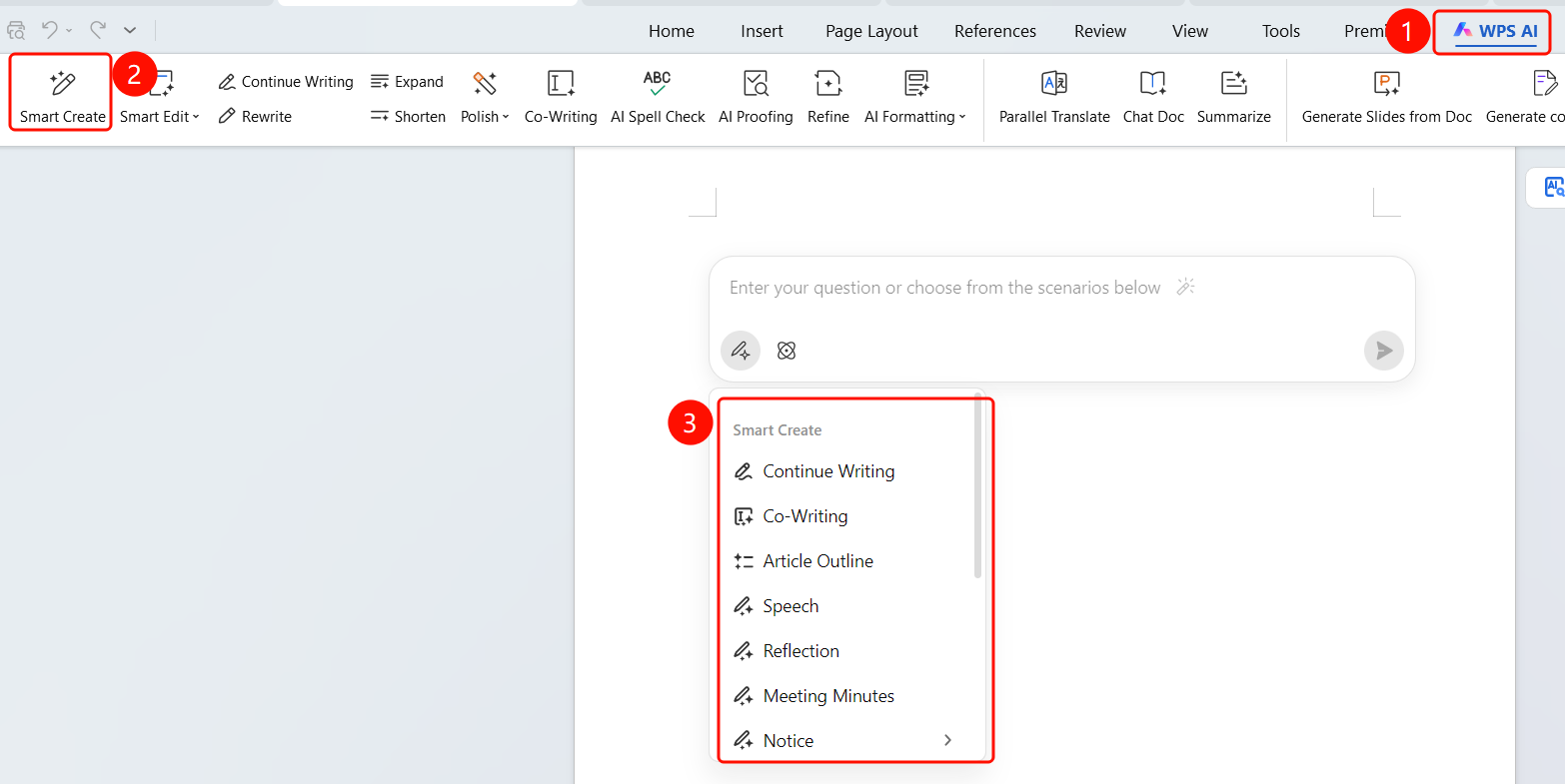The width and height of the screenshot is (1565, 784).
Task: Click Continue Writing in the ribbon
Action: click(286, 82)
